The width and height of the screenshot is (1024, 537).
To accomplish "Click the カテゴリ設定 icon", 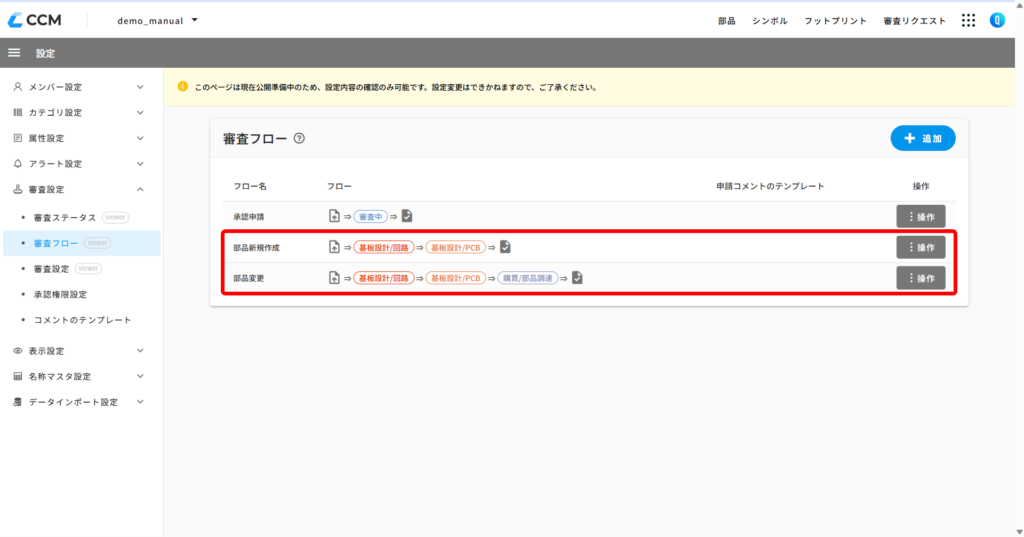I will tap(18, 112).
